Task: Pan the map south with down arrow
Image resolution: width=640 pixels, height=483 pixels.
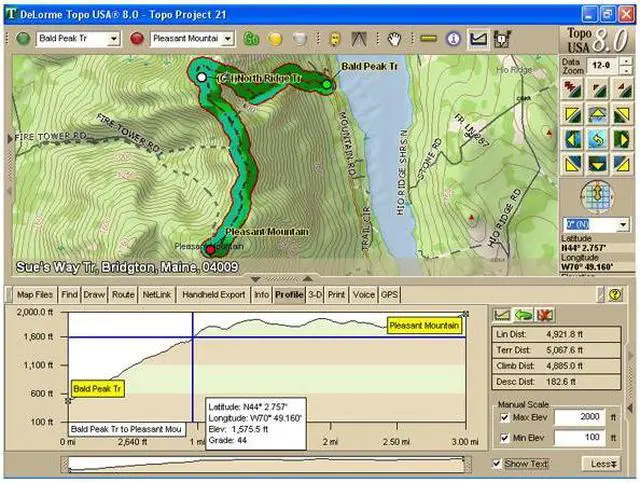Action: click(597, 162)
